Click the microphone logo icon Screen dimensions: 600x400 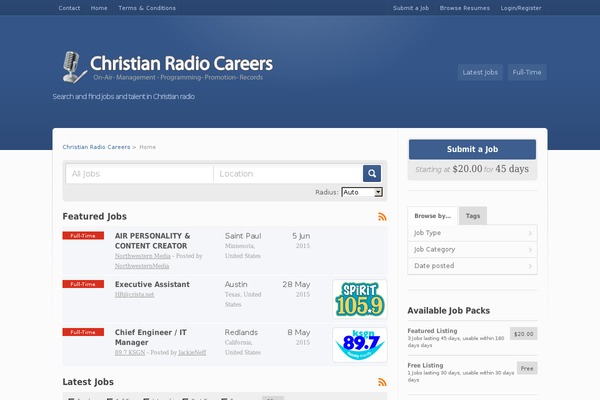(74, 67)
